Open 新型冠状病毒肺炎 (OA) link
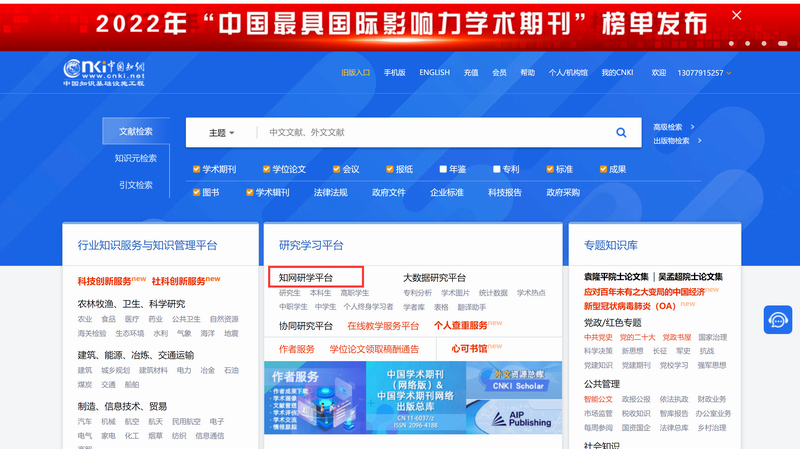 click(630, 306)
